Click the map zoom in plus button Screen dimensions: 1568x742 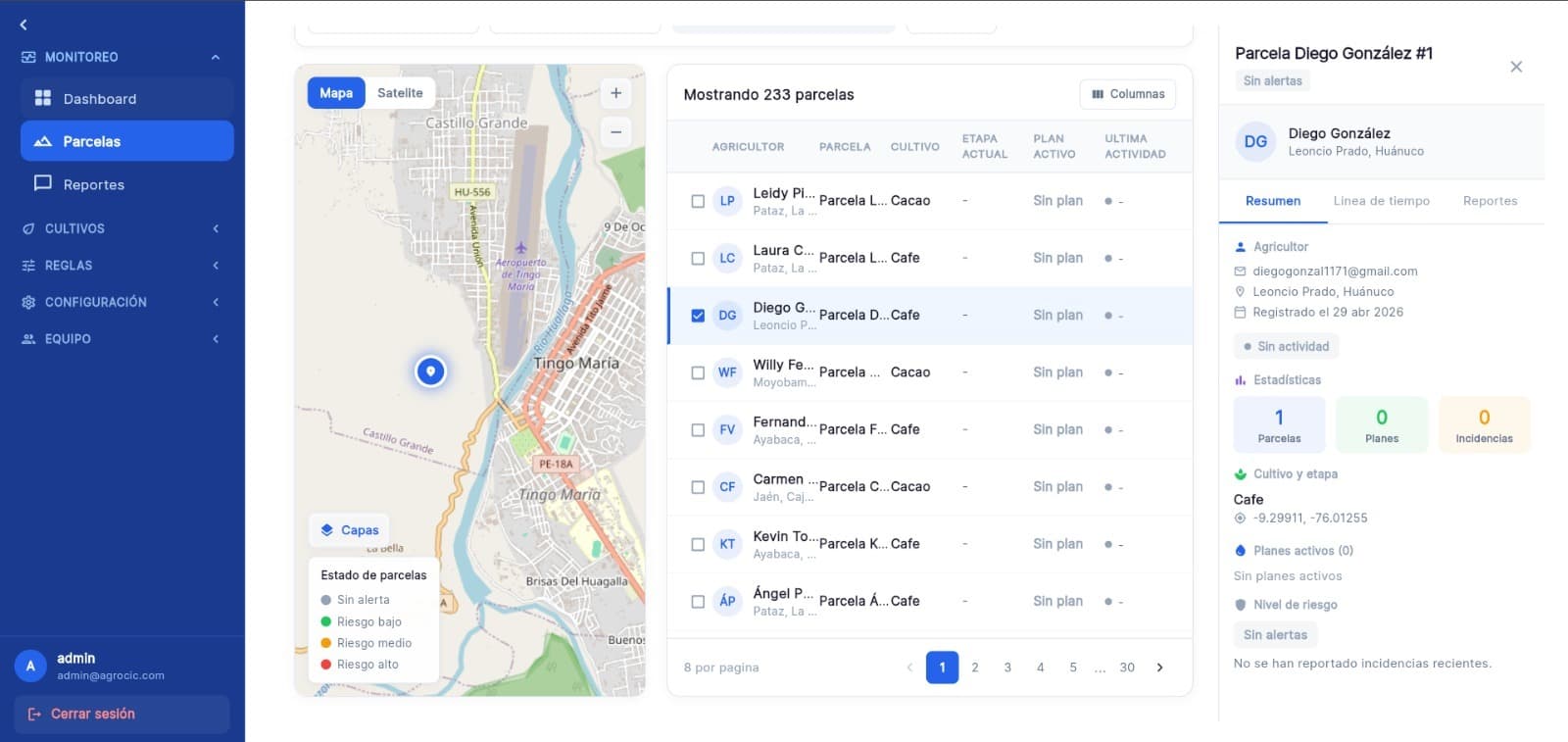click(615, 93)
